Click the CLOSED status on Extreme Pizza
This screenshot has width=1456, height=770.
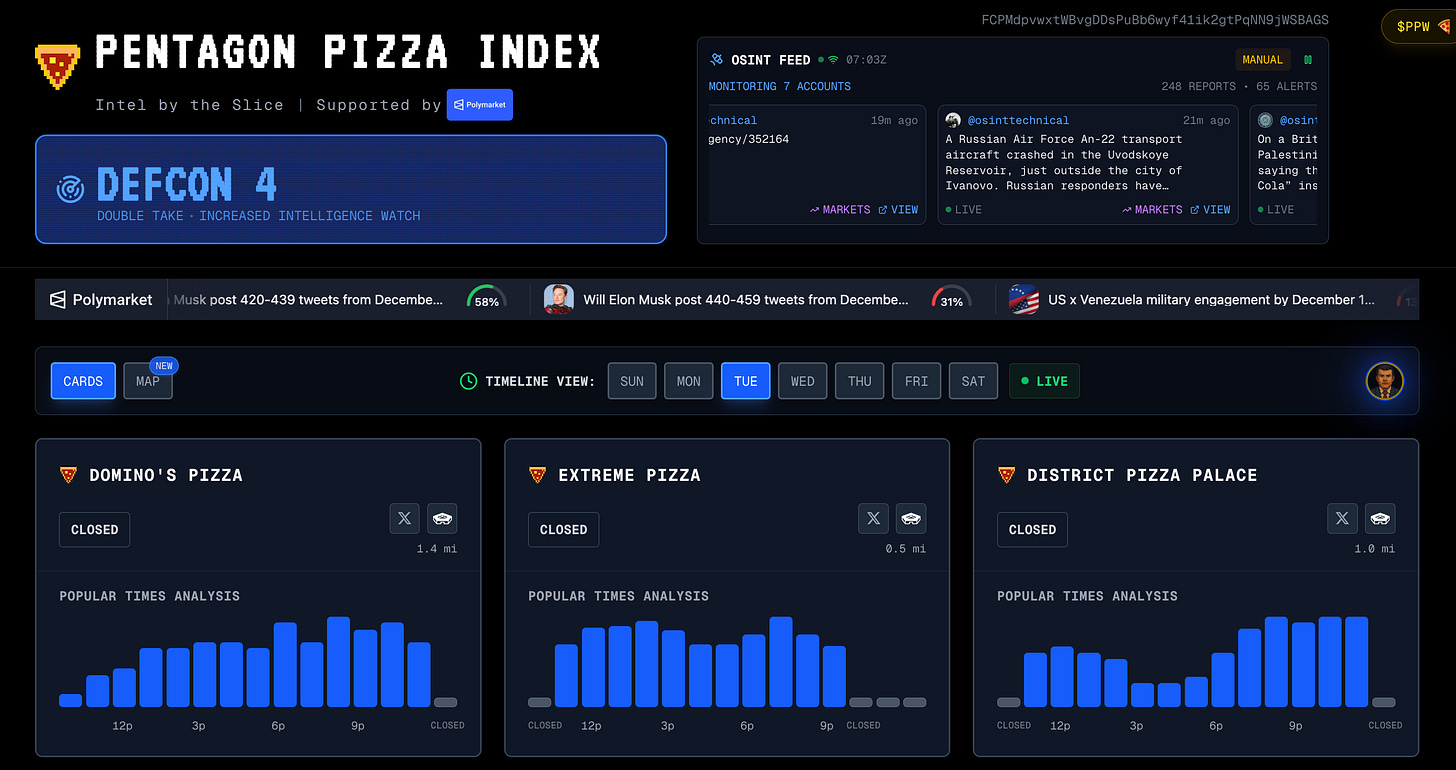564,530
